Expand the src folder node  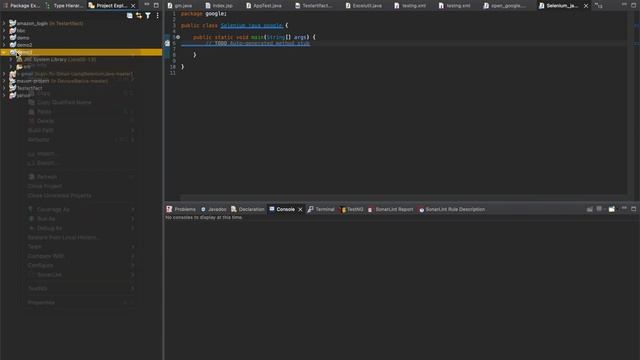tap(11, 67)
